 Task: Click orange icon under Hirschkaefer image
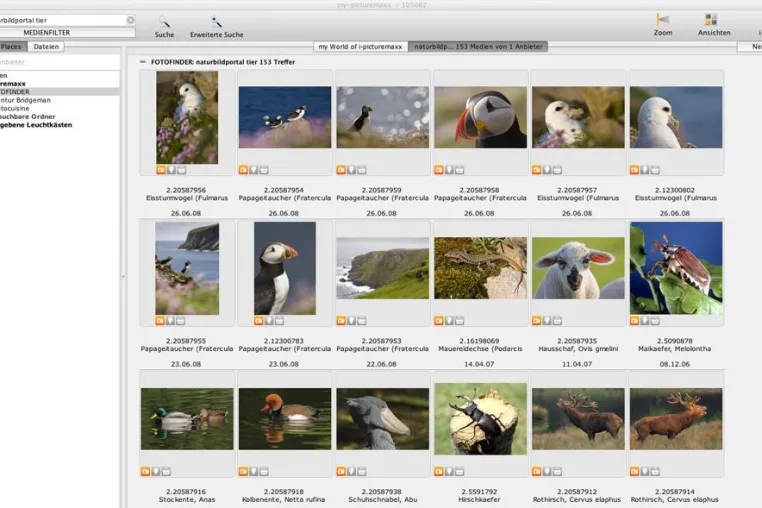pyautogui.click(x=439, y=471)
